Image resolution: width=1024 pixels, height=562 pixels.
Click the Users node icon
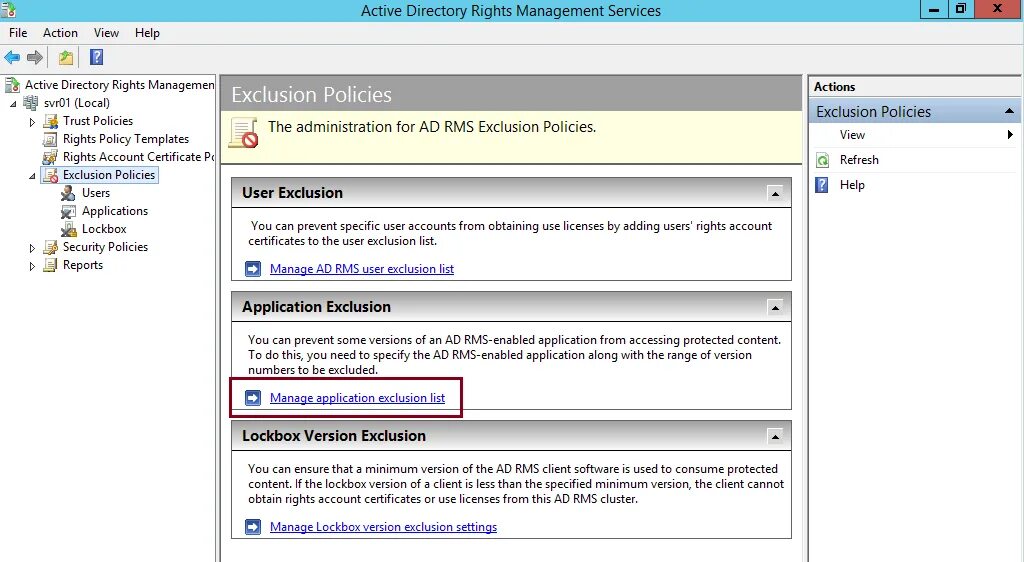pos(69,193)
